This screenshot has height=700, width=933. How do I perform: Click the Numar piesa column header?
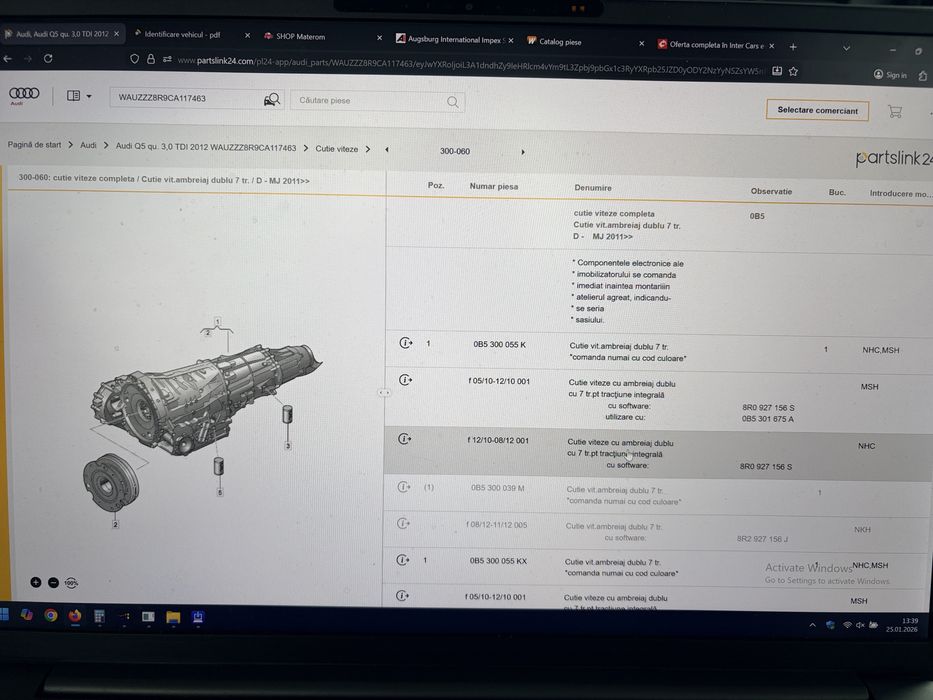coord(494,186)
